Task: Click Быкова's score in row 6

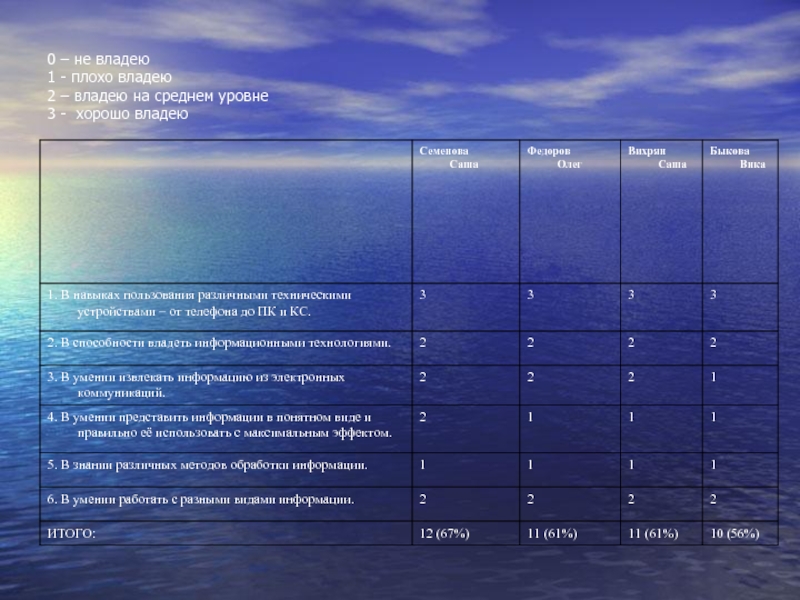Action: point(713,499)
